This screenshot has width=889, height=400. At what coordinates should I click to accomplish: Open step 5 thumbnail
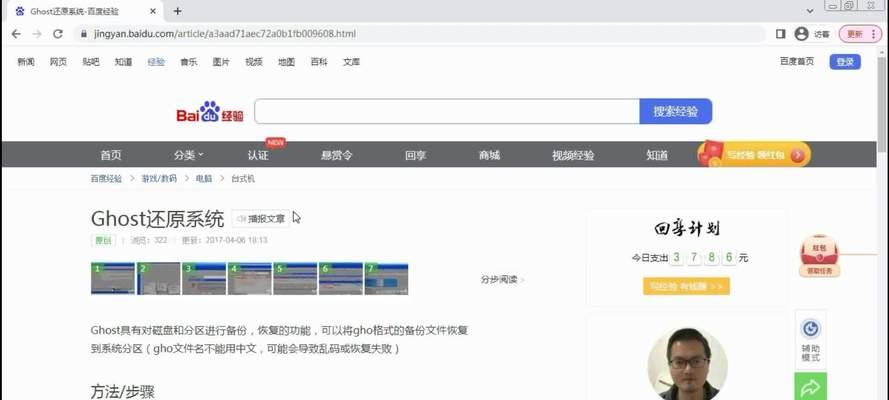pyautogui.click(x=295, y=279)
